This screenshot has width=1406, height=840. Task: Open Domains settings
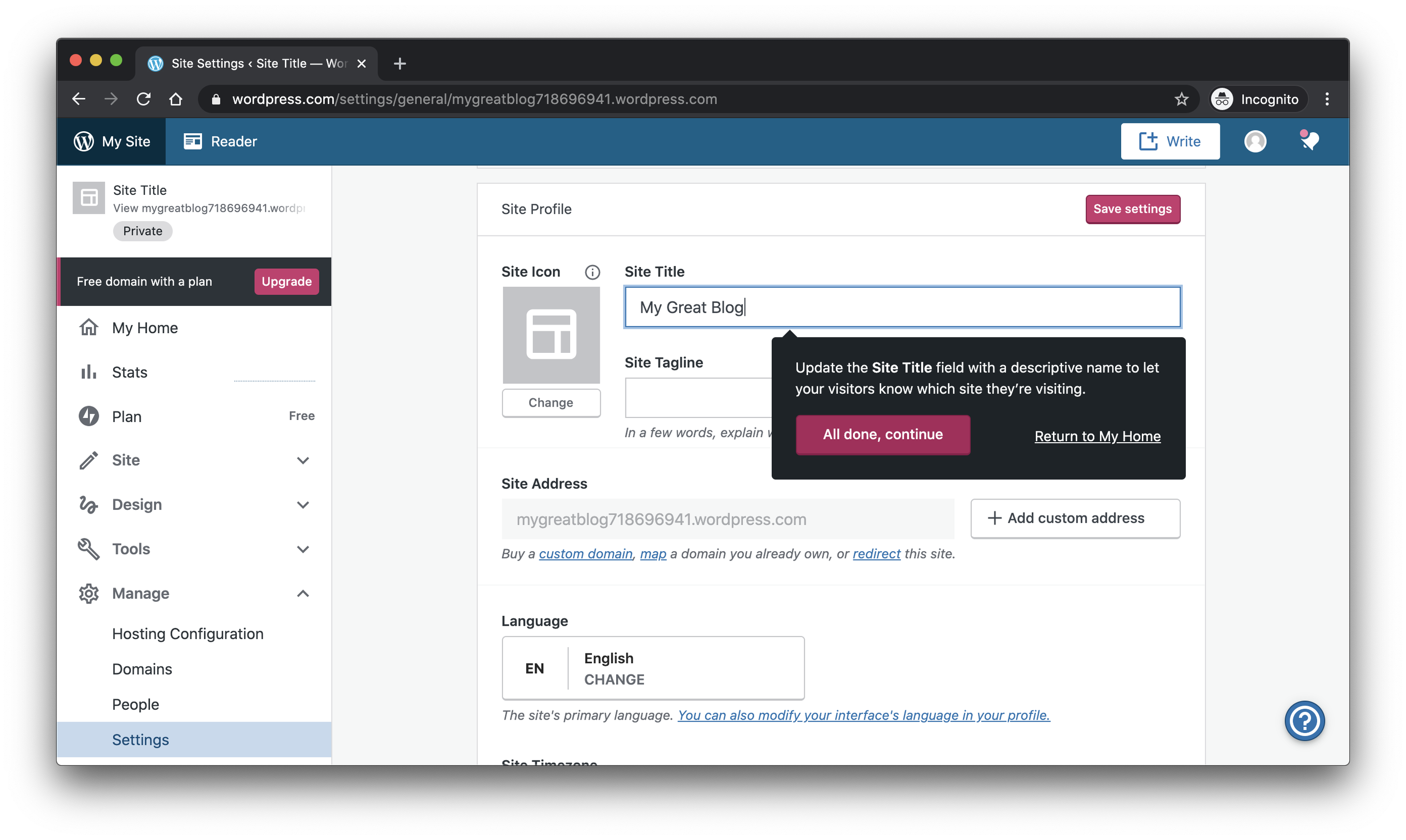click(142, 669)
